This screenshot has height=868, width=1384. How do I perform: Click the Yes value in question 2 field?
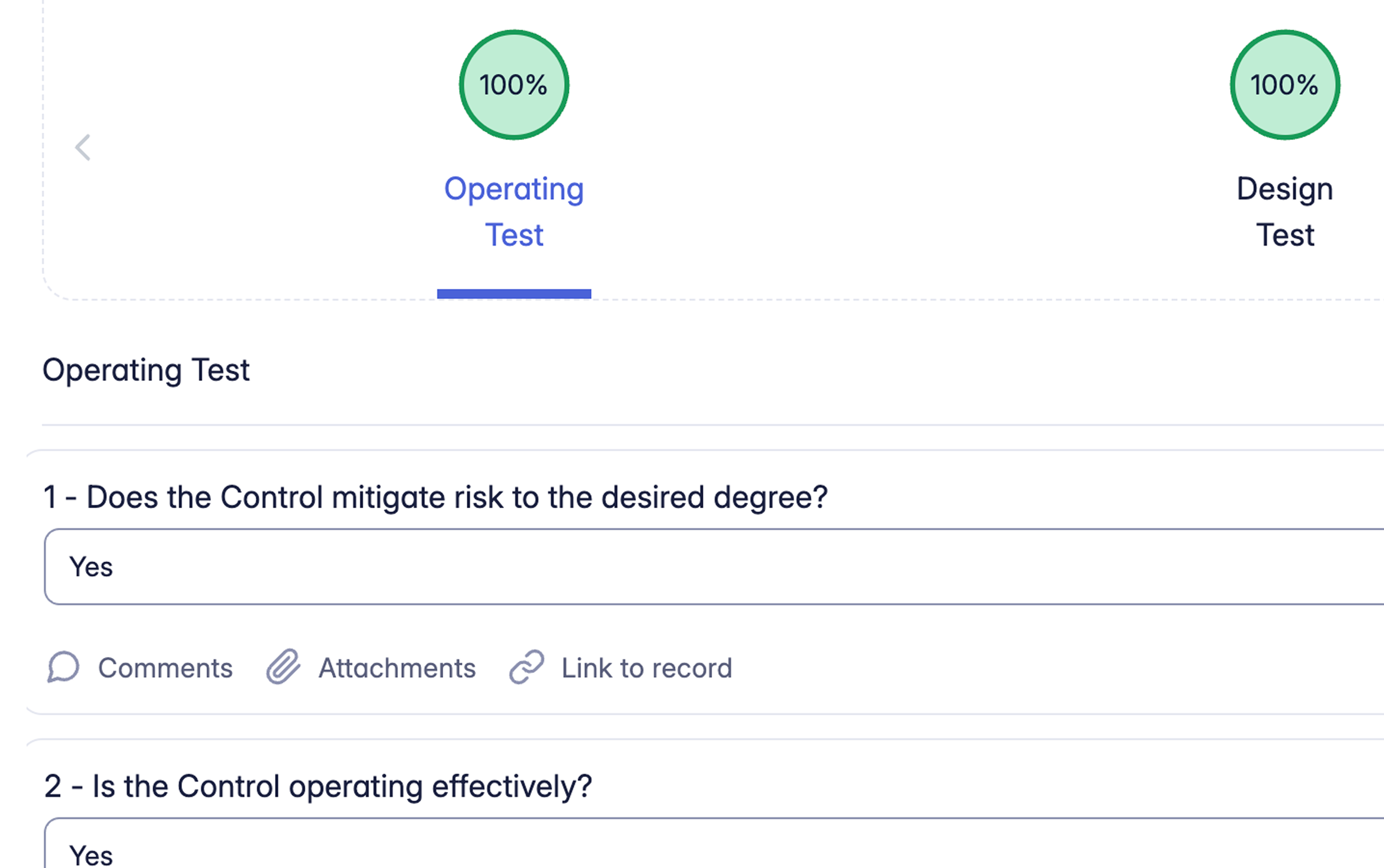coord(91,855)
